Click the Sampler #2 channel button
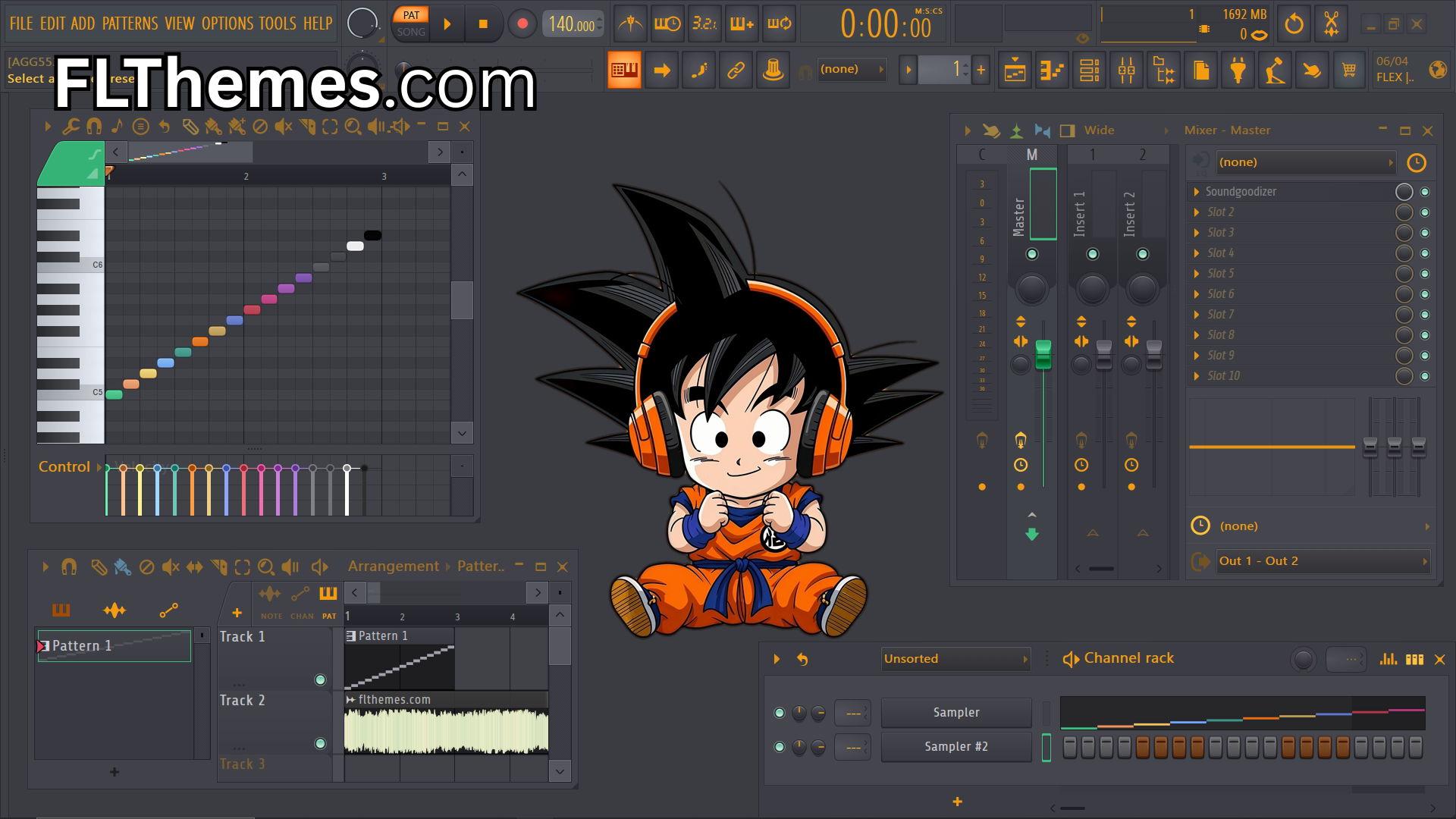The width and height of the screenshot is (1456, 819). pos(956,747)
